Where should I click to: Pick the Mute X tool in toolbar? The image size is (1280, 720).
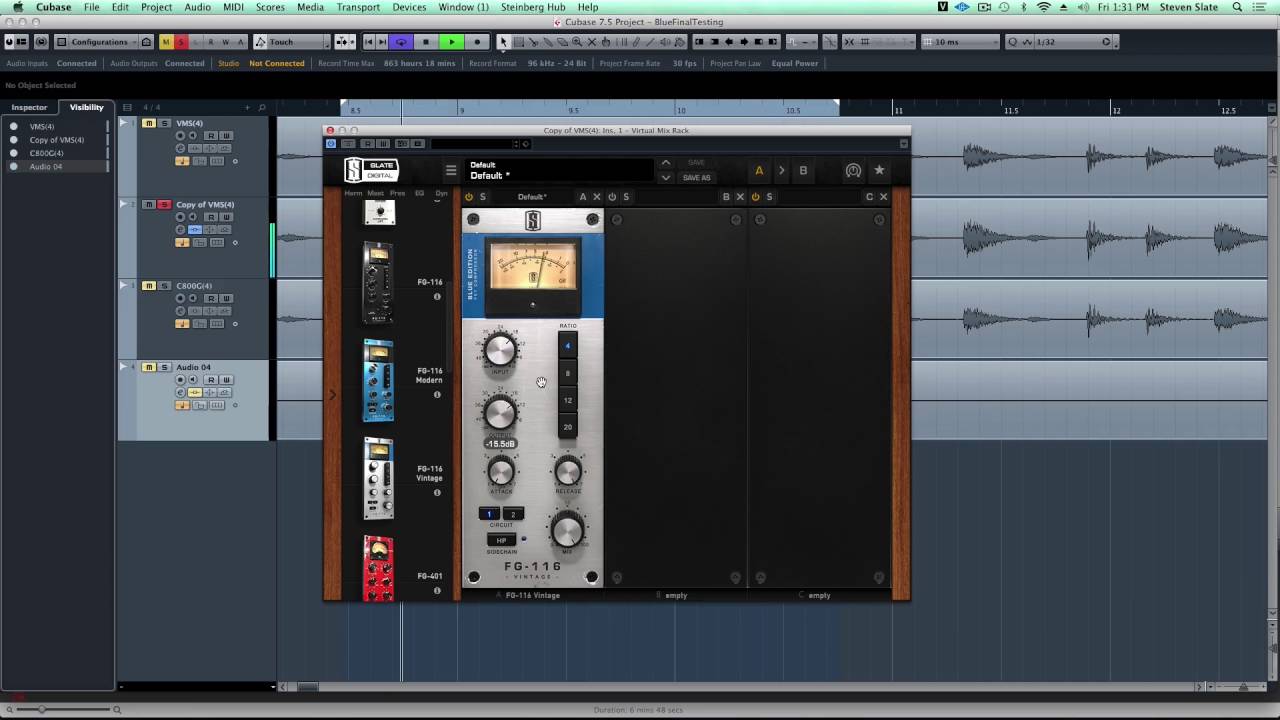click(x=591, y=42)
